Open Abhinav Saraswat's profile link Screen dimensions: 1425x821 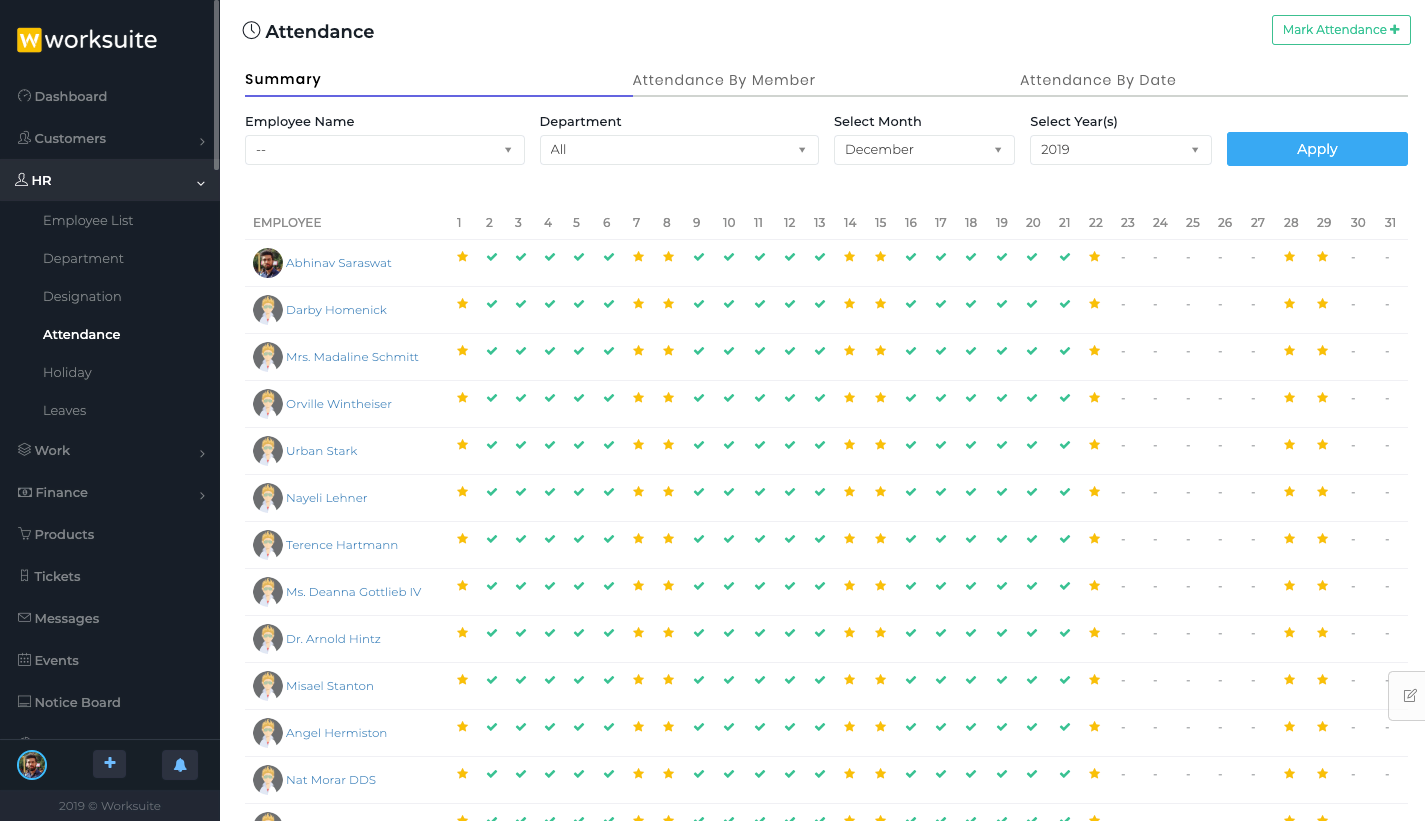pyautogui.click(x=339, y=263)
